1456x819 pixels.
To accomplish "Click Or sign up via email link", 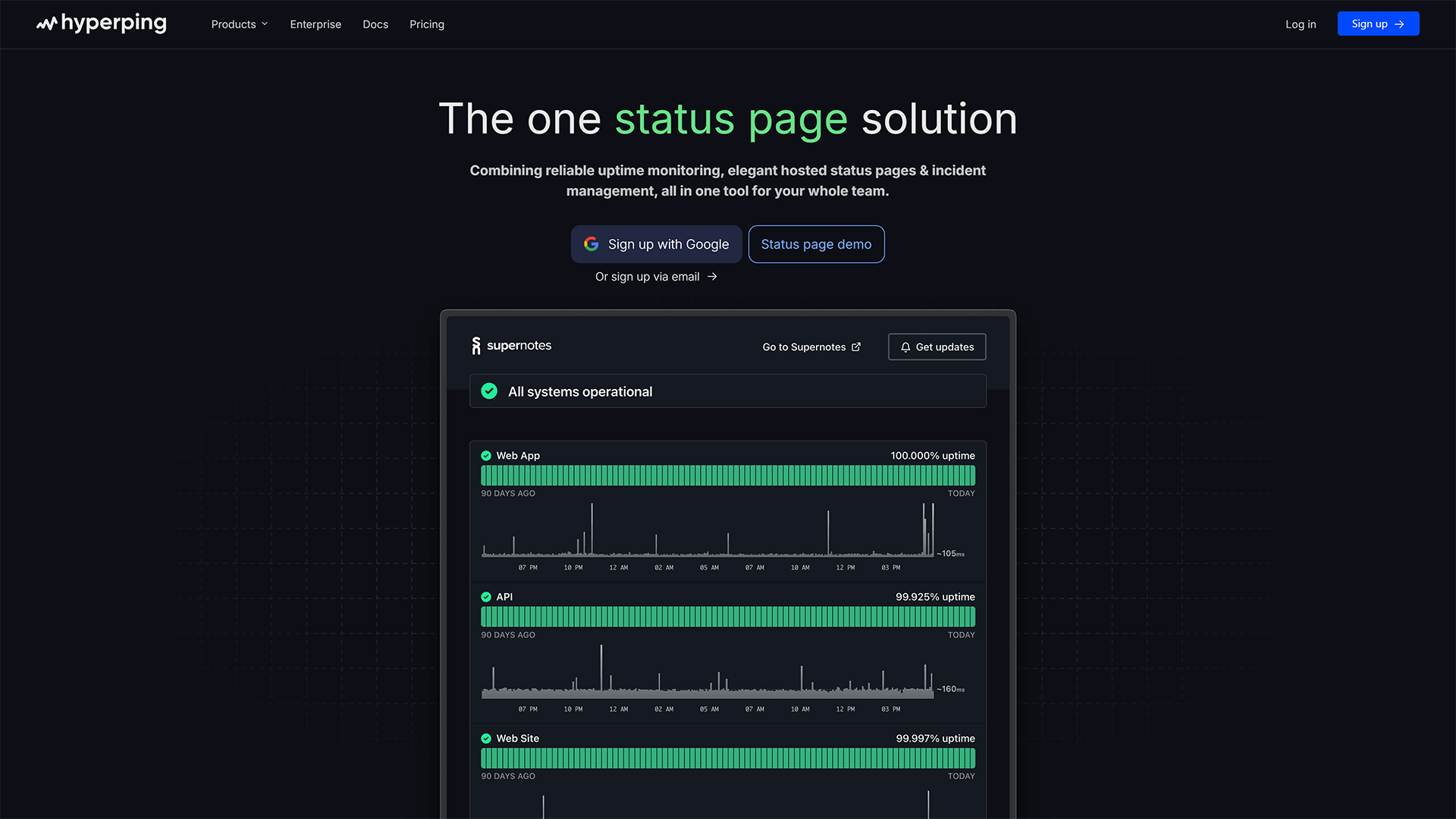I will pos(656,277).
